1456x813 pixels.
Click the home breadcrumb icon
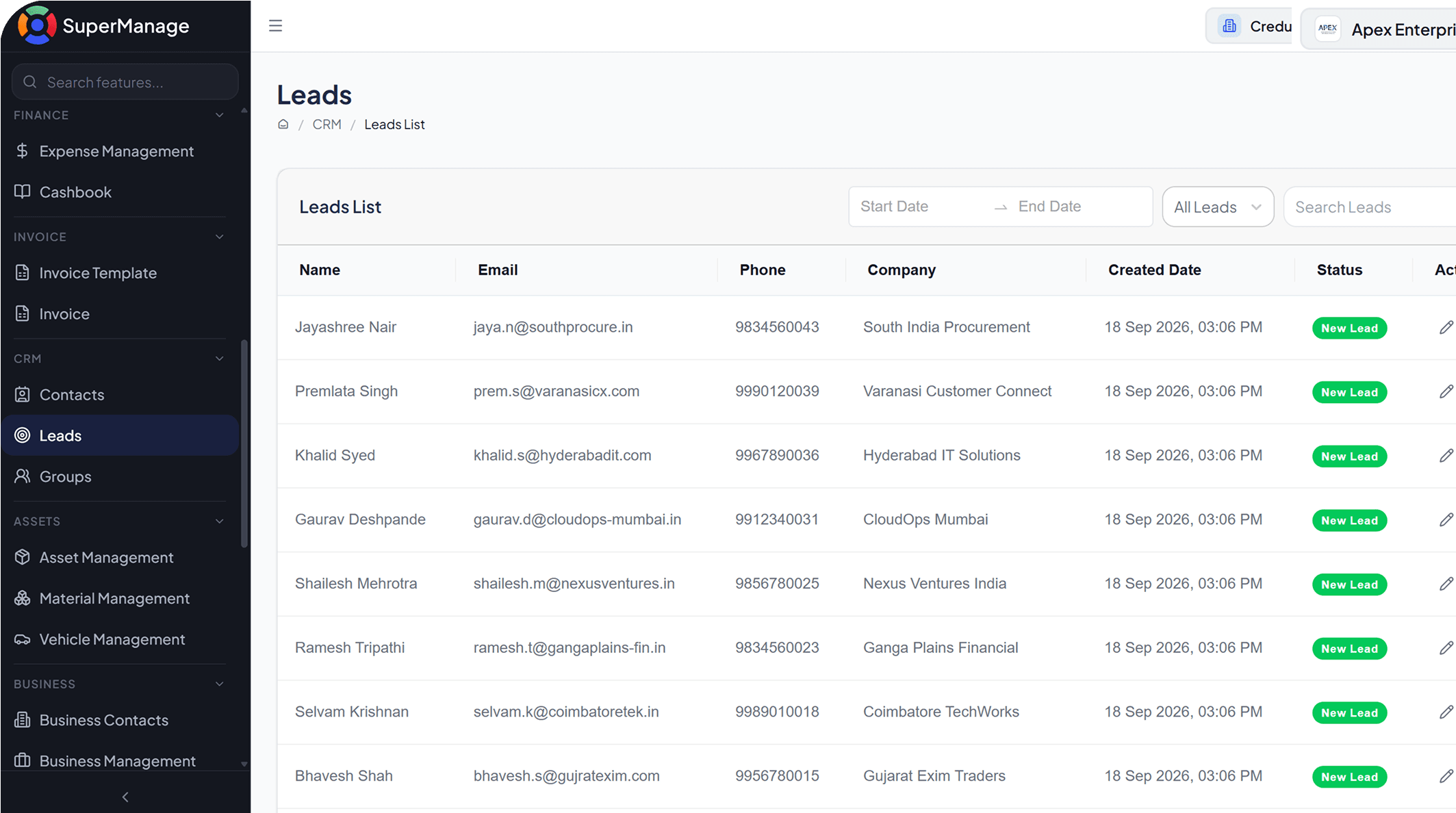coord(283,125)
